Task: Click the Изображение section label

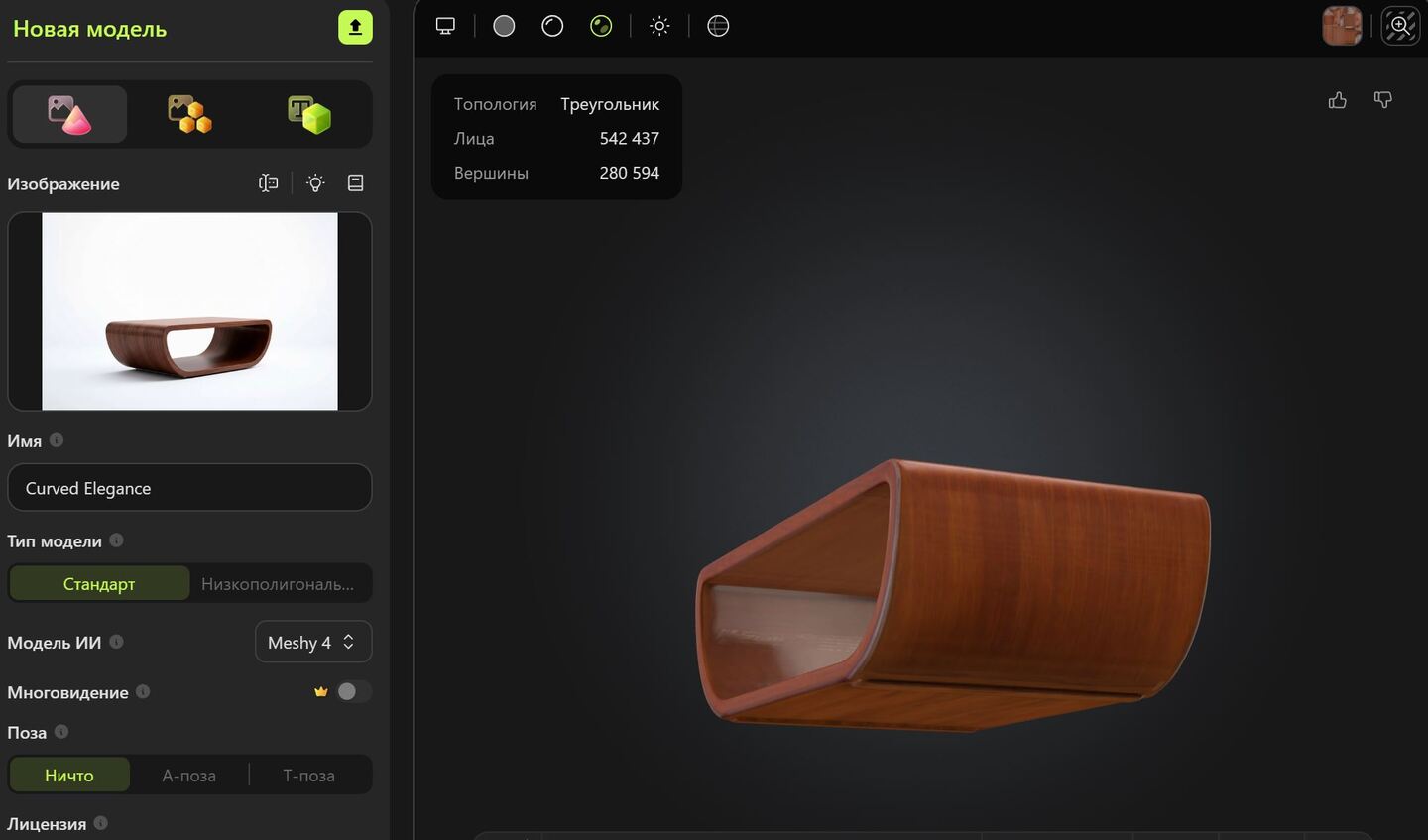Action: coord(63,183)
